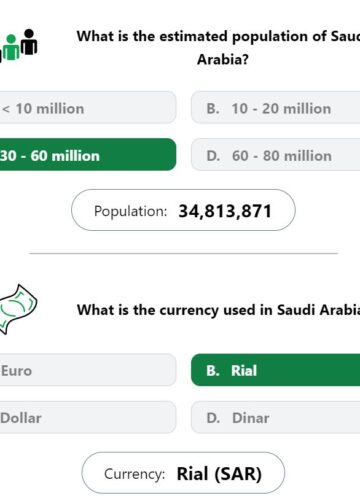Click the horizontal divider between questions
This screenshot has width=360, height=504.
[x=183, y=254]
